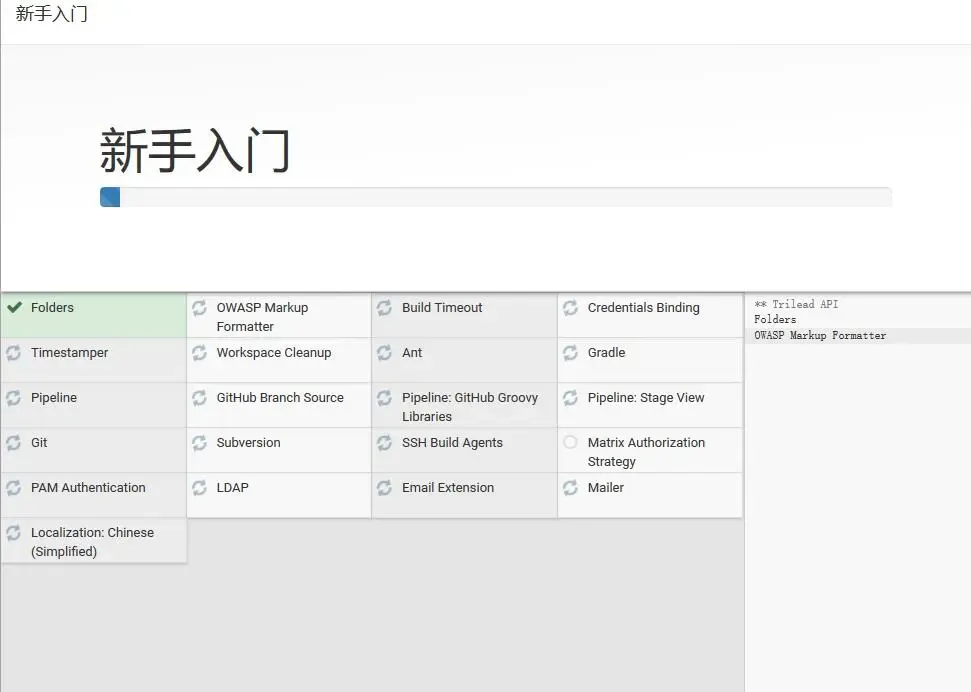Click the spinner next to Email Extension
Viewport: 971px width, 692px height.
[x=384, y=487]
